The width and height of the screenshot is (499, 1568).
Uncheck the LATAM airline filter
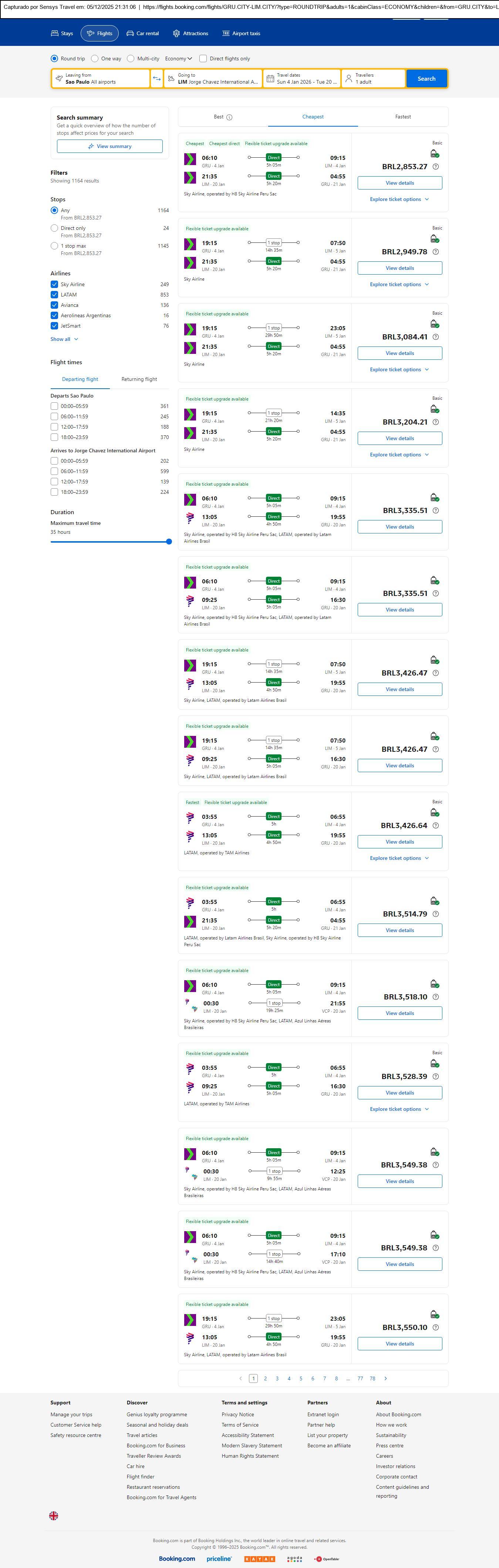pos(54,295)
